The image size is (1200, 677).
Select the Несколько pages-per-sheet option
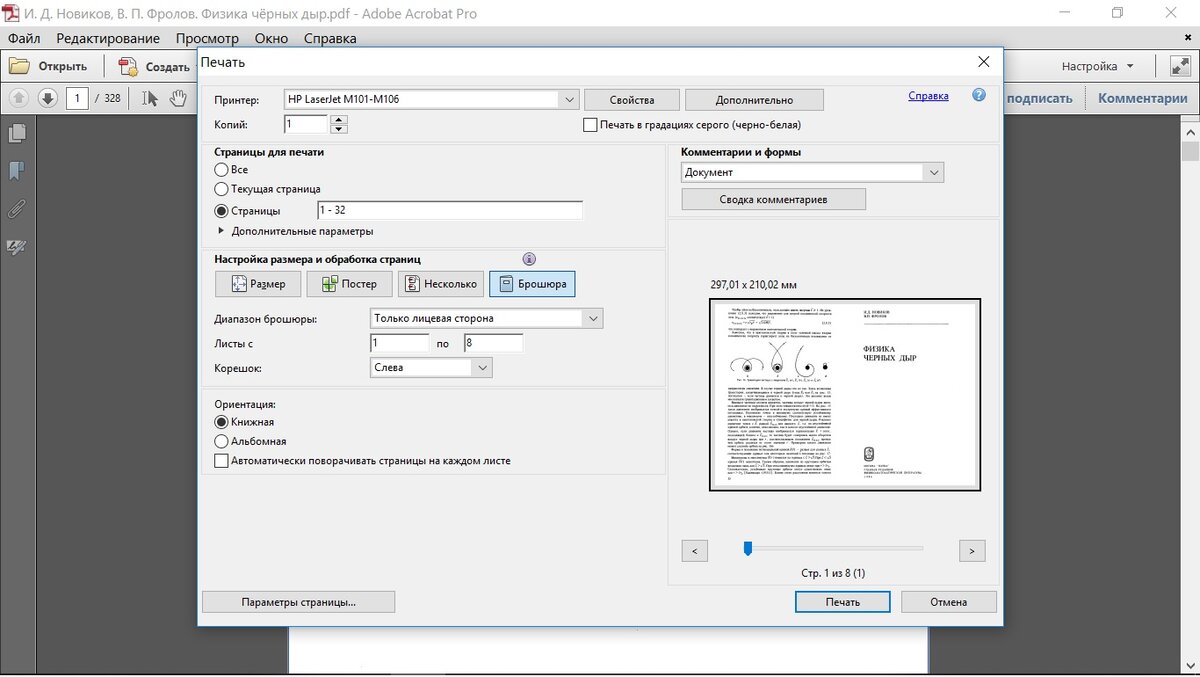tap(440, 284)
